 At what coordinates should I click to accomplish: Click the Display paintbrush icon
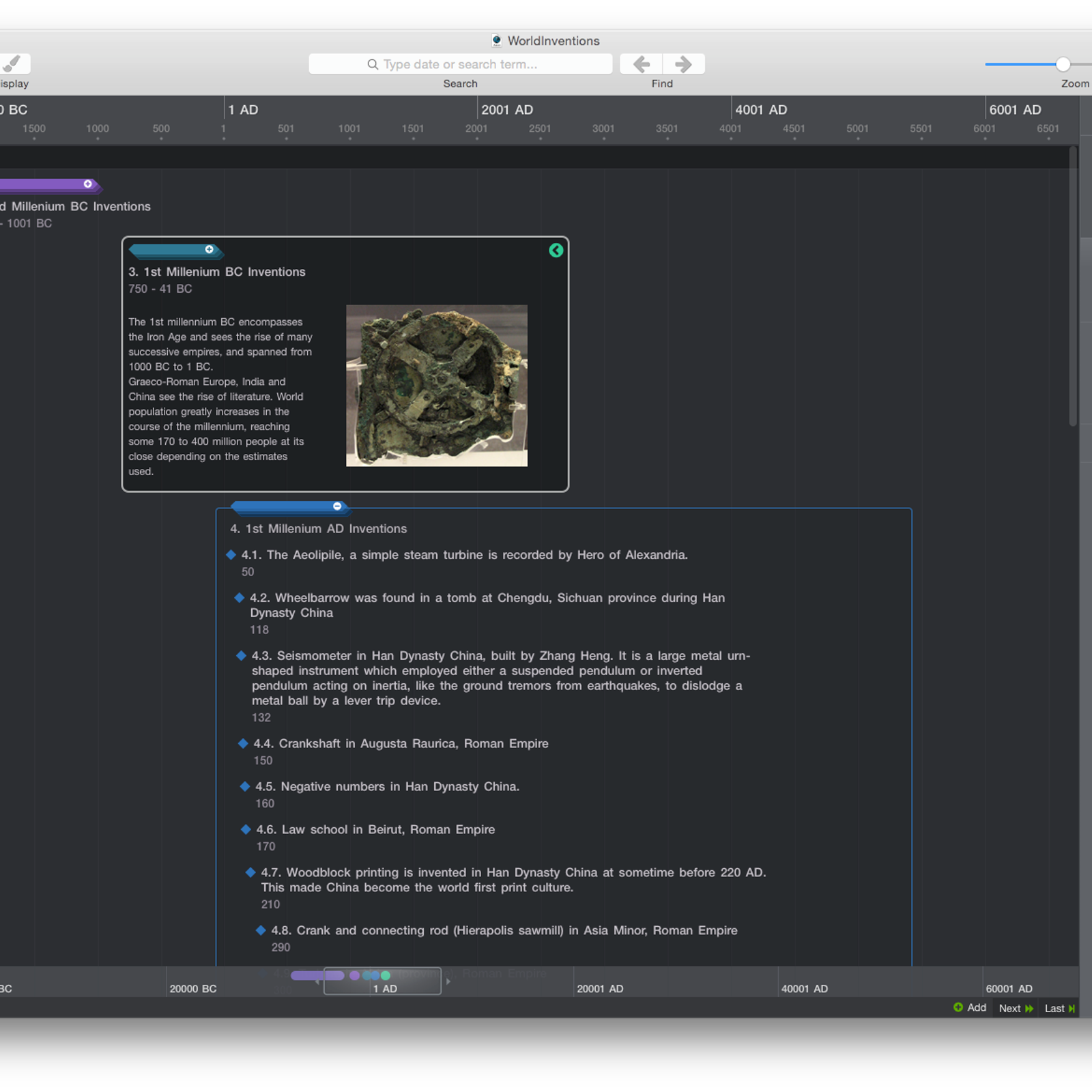[14, 63]
